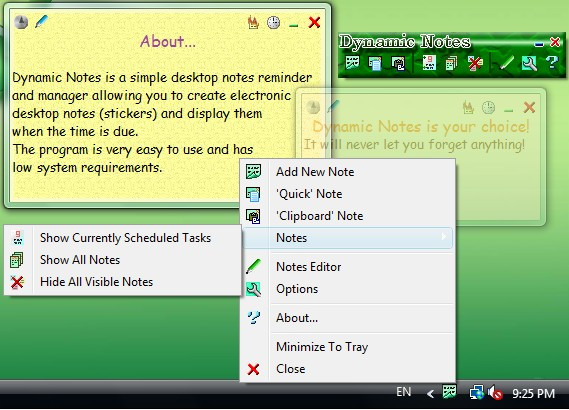This screenshot has width=569, height=410.
Task: Close the About note with red X
Action: pos(314,22)
